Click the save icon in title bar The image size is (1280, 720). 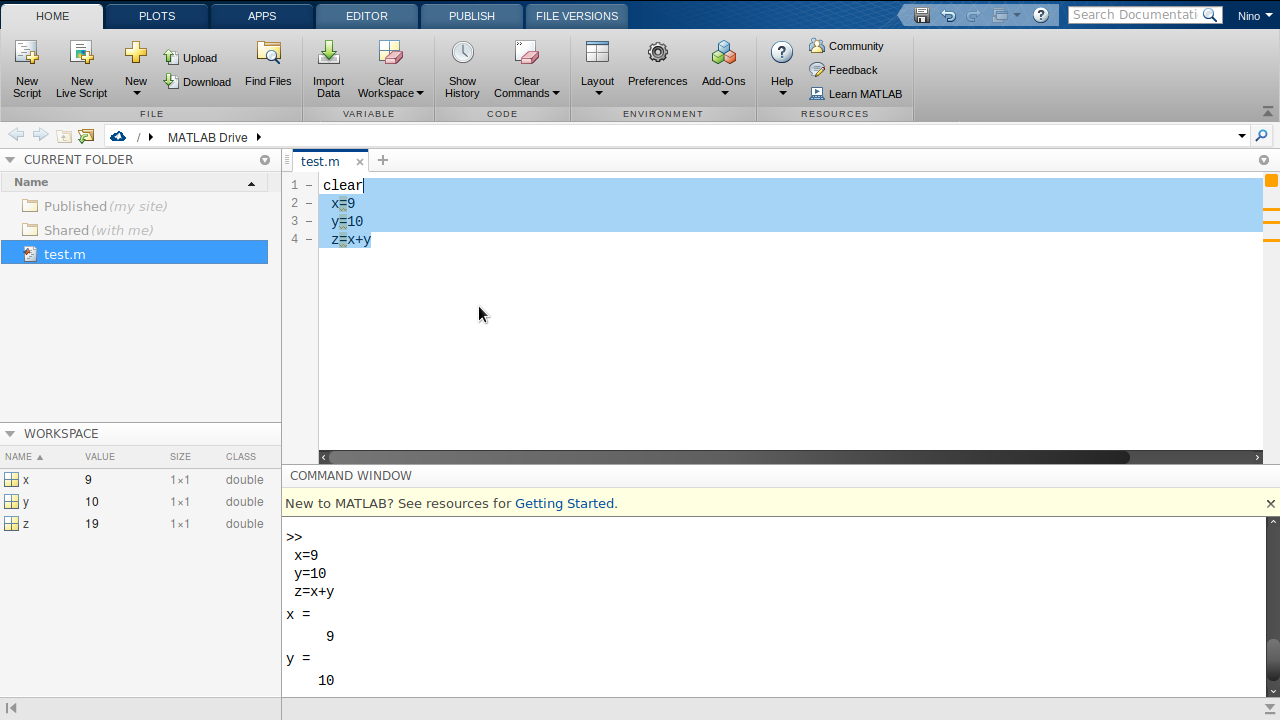[922, 15]
